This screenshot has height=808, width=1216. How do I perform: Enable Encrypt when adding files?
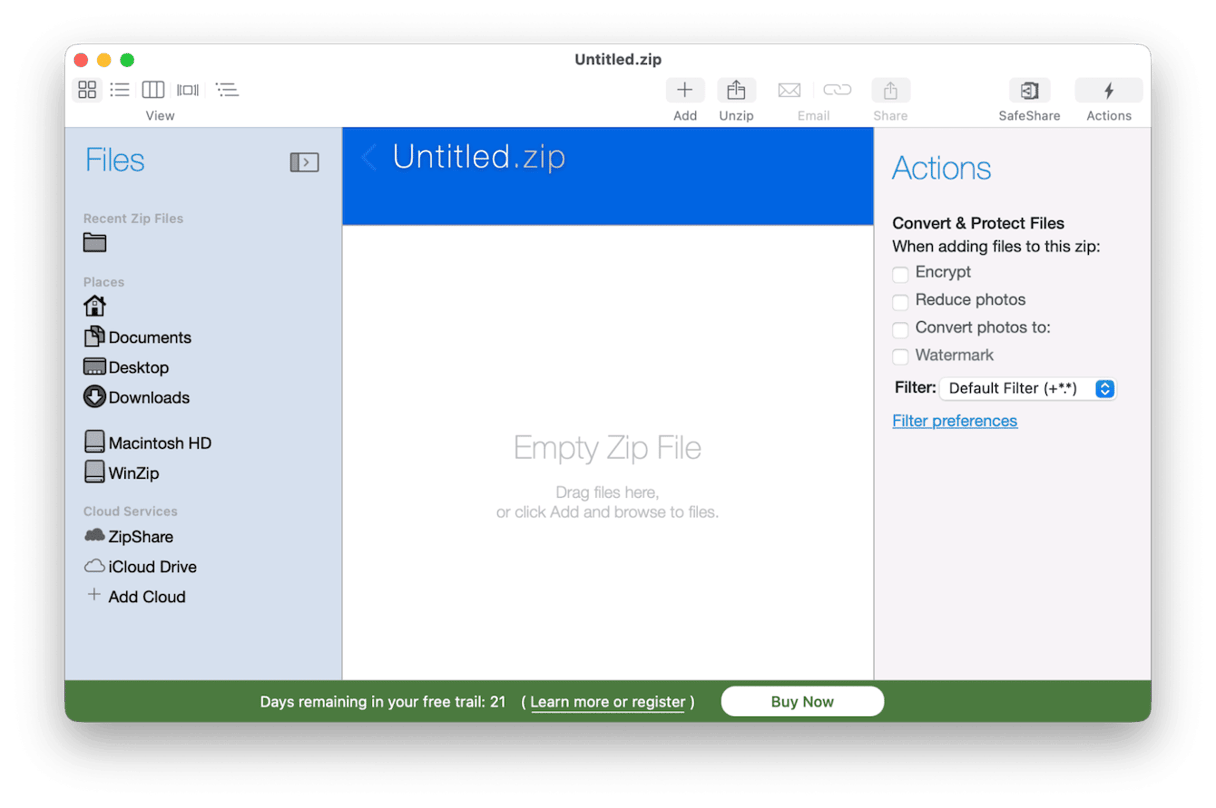[x=900, y=272]
